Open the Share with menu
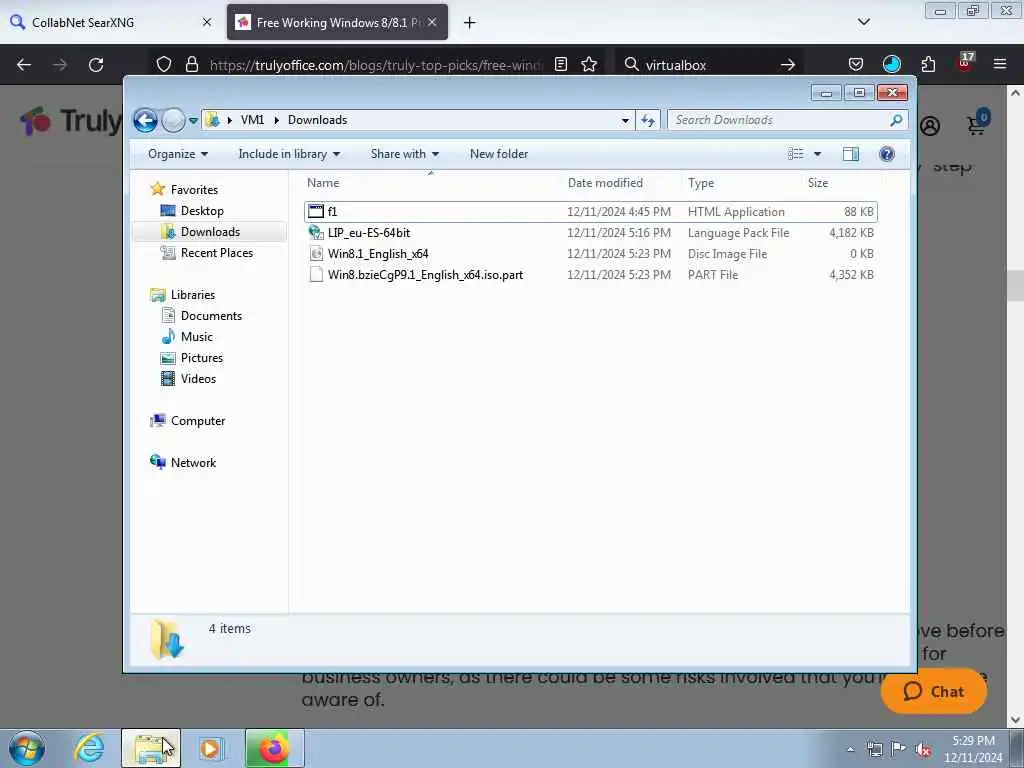Screen dimensions: 1024x768 coord(404,154)
